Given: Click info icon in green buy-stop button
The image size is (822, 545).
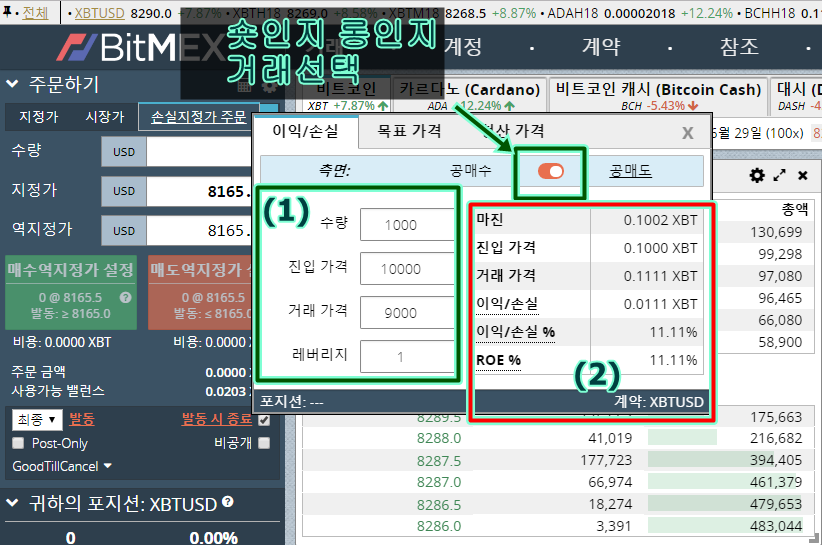Looking at the screenshot, I should coord(125,297).
